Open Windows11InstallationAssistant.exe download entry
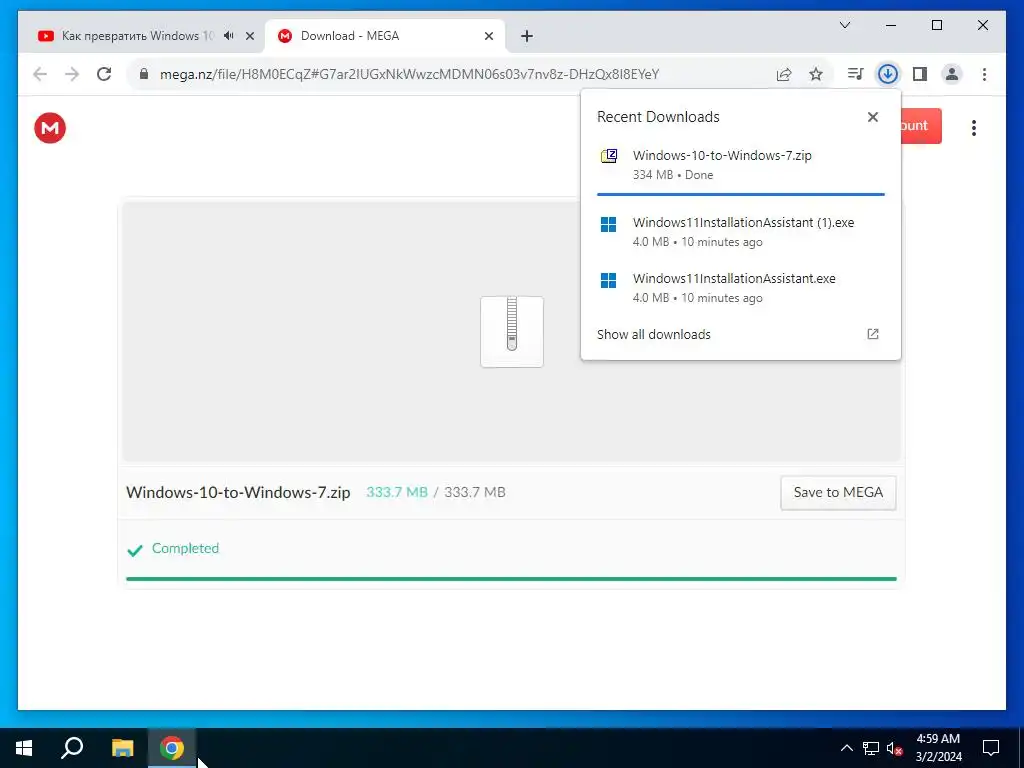 (741, 288)
